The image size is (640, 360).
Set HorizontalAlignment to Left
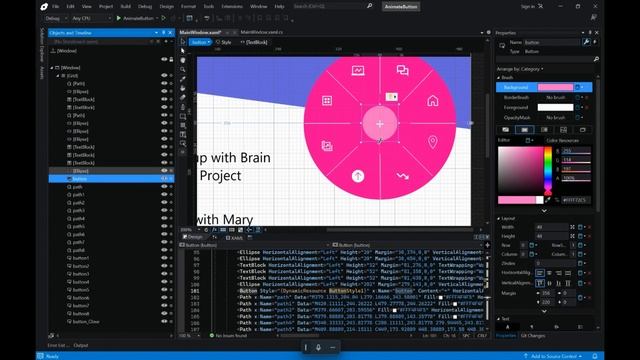tap(540, 273)
